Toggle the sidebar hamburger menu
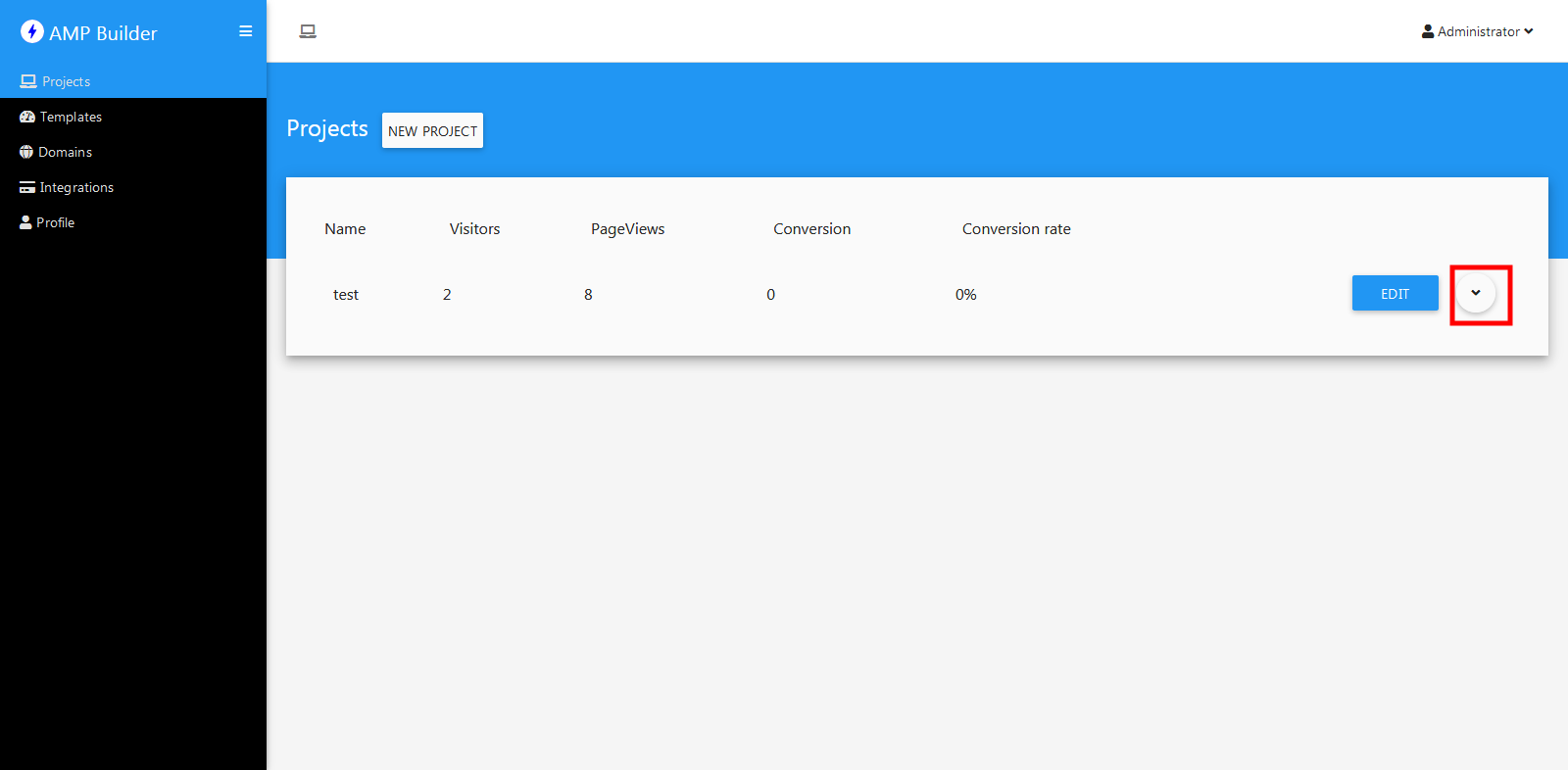The height and width of the screenshot is (770, 1568). 246,31
